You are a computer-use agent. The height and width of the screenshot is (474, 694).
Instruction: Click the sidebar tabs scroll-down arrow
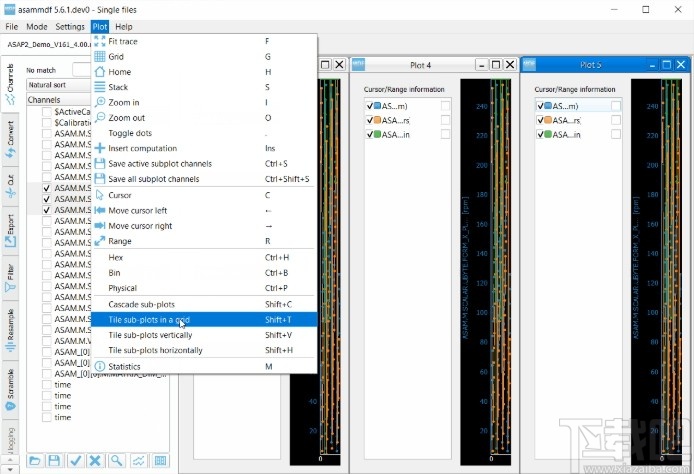pos(10,469)
